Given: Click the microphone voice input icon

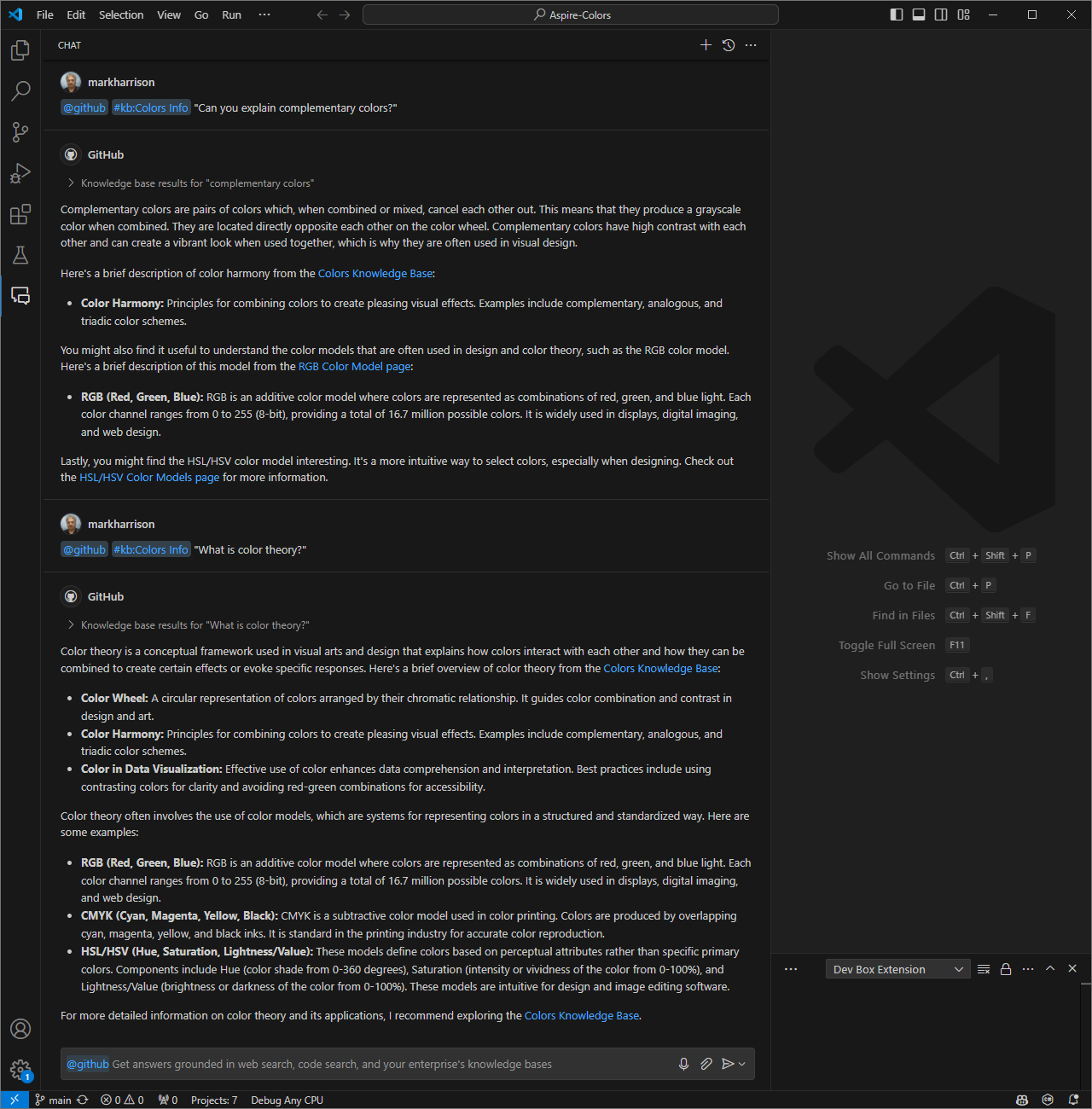Looking at the screenshot, I should coord(683,1064).
